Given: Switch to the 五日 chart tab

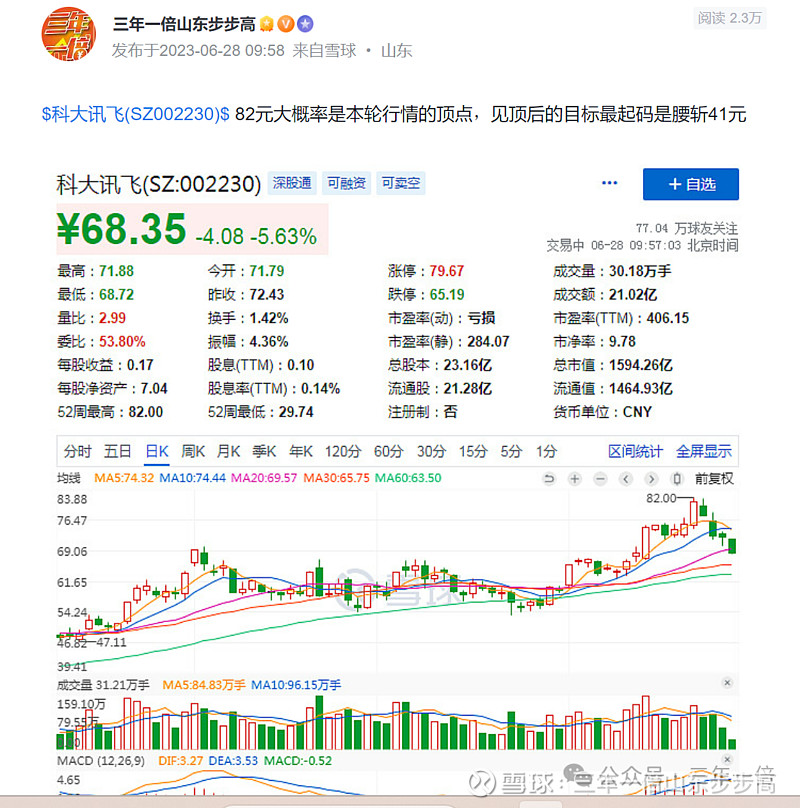Looking at the screenshot, I should point(118,451).
